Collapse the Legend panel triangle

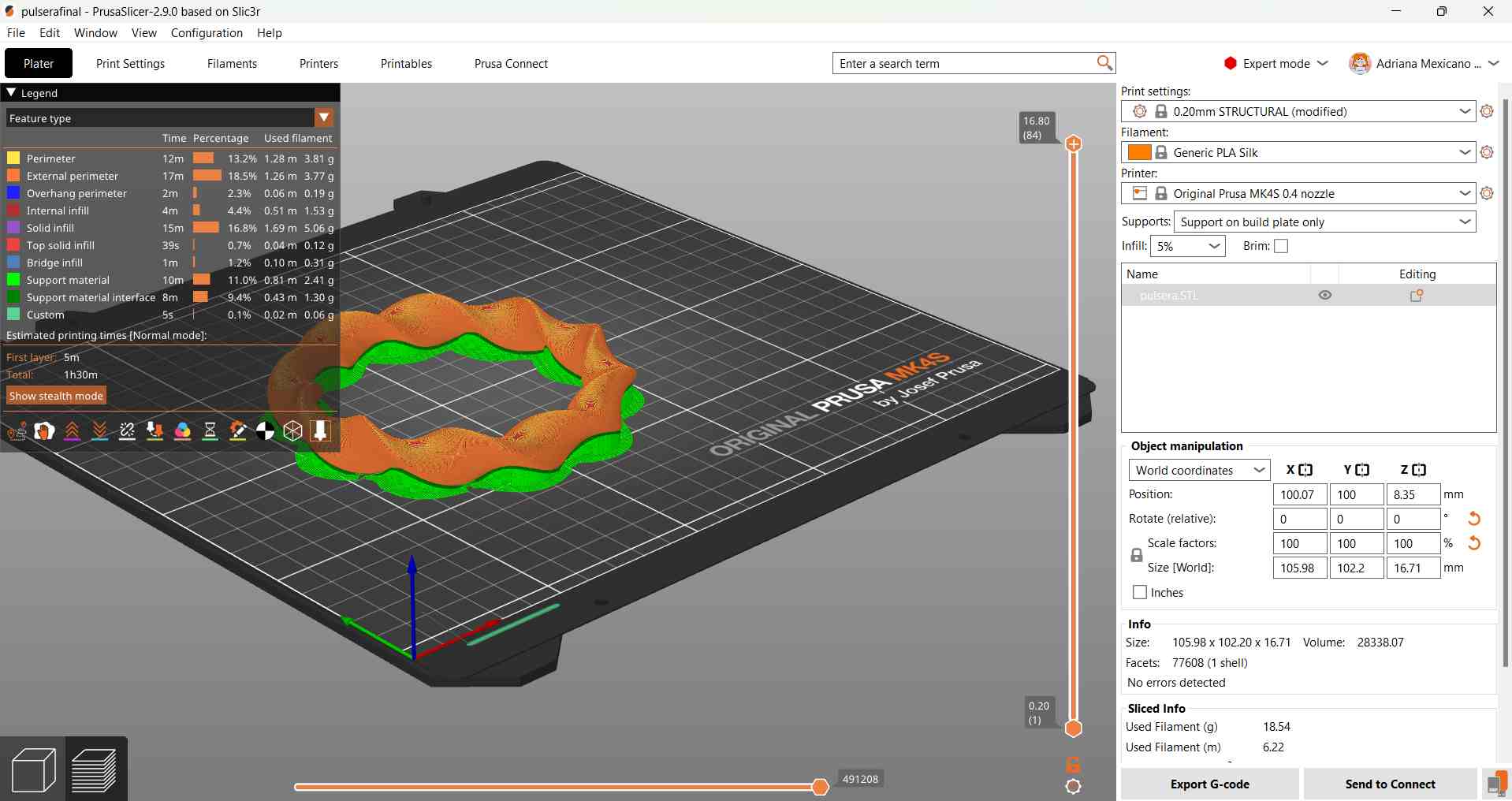pyautogui.click(x=11, y=93)
